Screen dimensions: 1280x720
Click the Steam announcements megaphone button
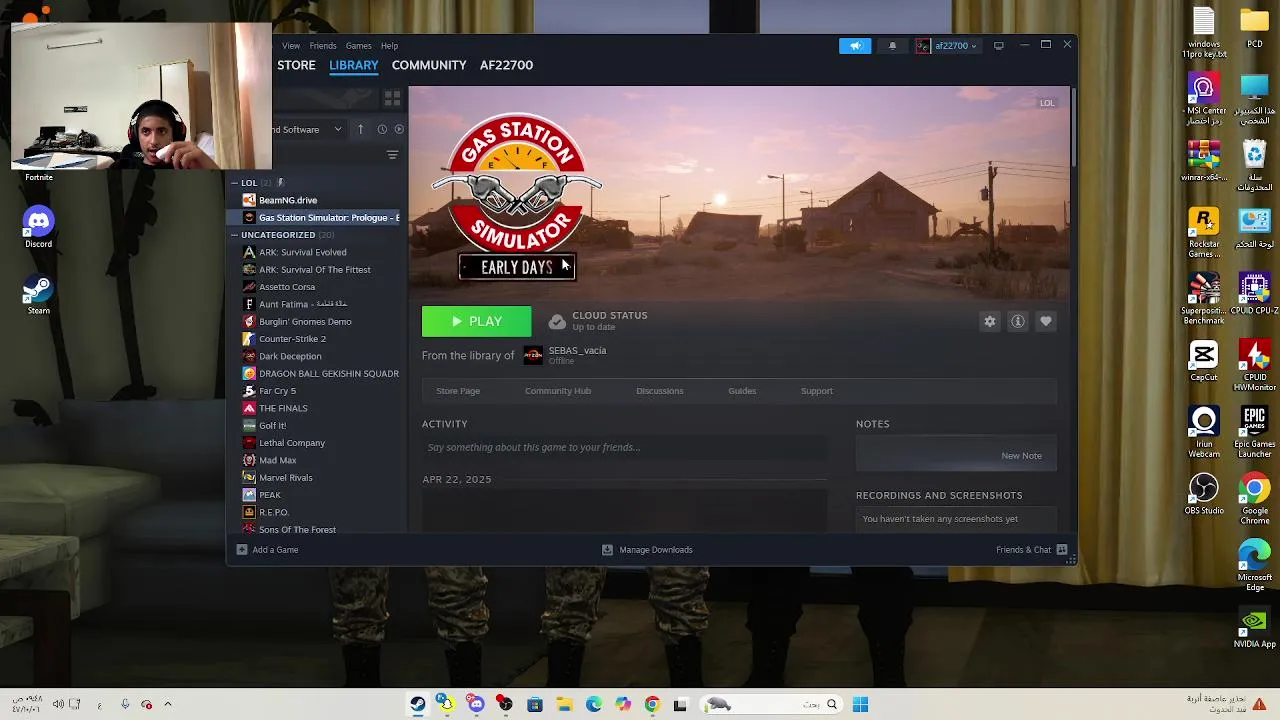point(855,45)
